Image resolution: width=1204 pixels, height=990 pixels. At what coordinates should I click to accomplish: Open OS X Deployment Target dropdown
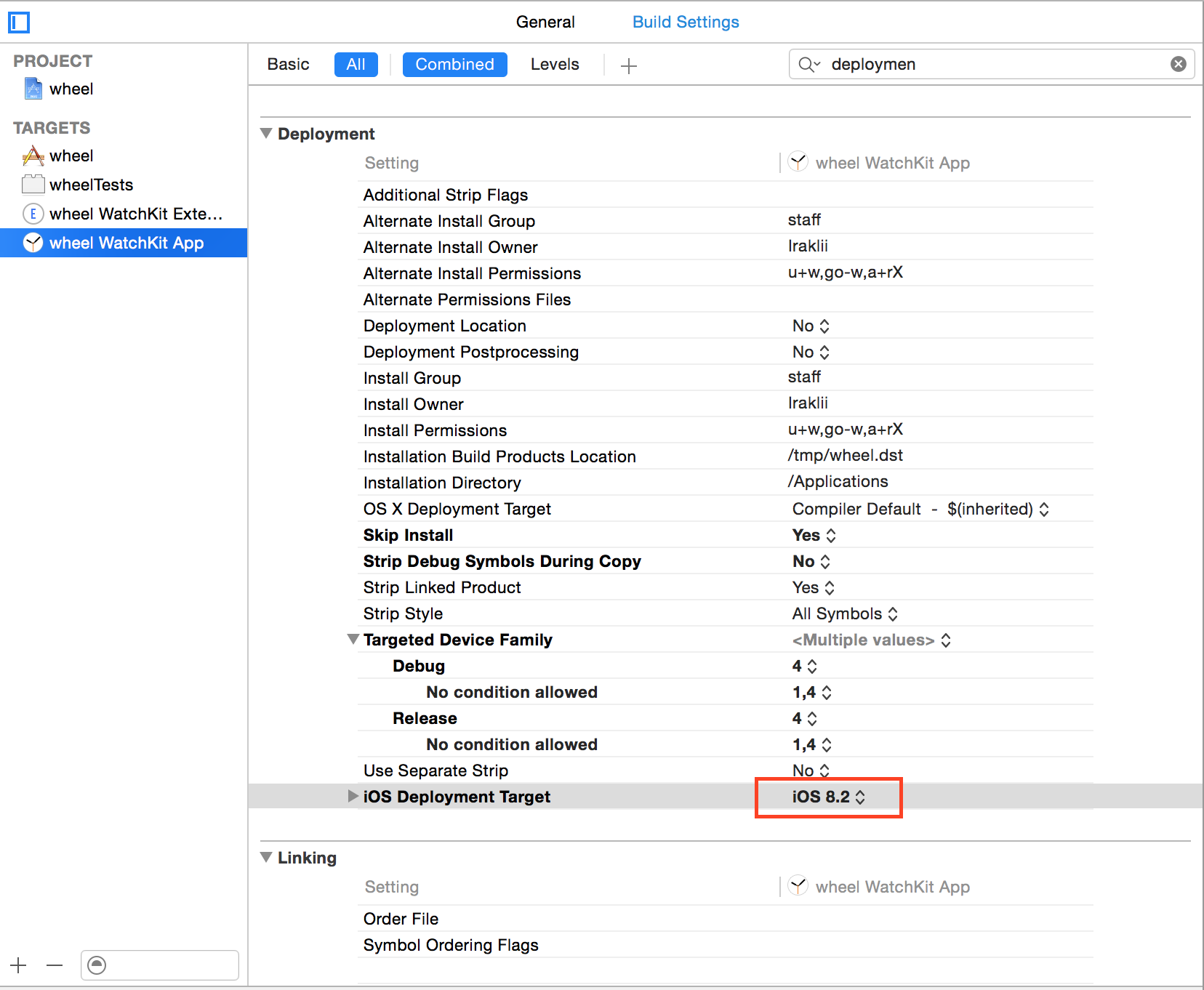pos(920,509)
